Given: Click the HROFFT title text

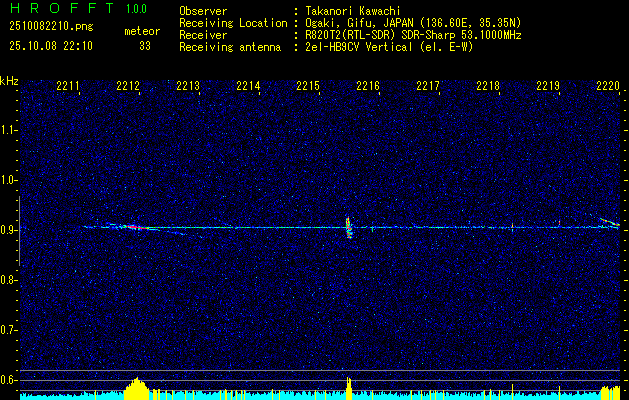Looking at the screenshot, I should click(x=61, y=8).
